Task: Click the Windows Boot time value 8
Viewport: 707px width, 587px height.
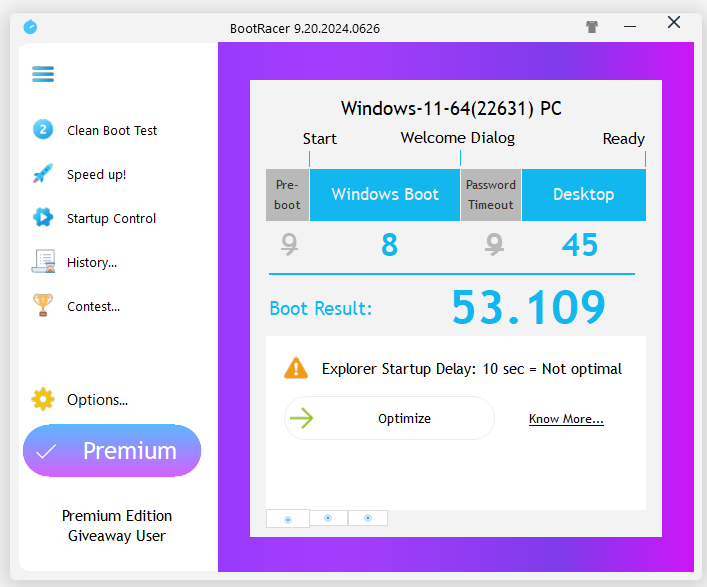Action: (390, 245)
